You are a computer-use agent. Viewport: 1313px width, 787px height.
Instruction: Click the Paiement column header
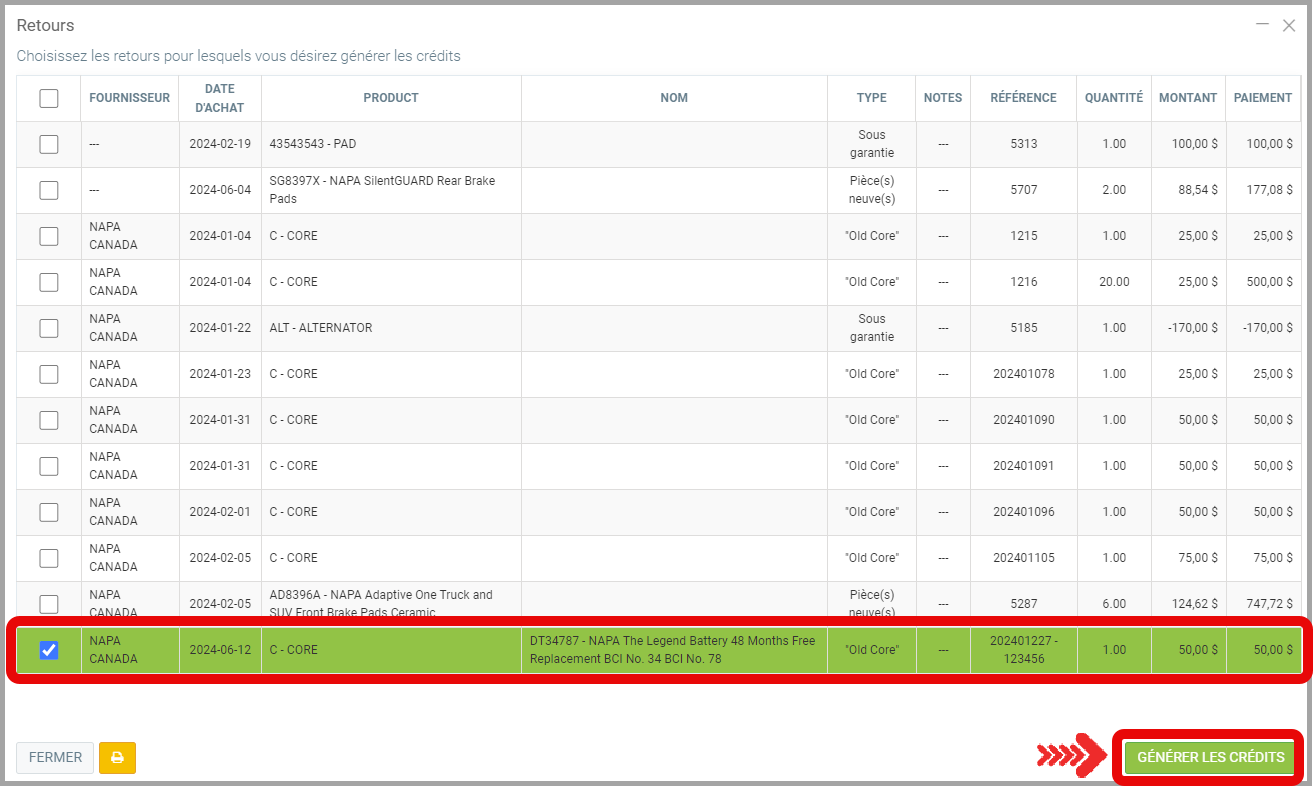1263,98
